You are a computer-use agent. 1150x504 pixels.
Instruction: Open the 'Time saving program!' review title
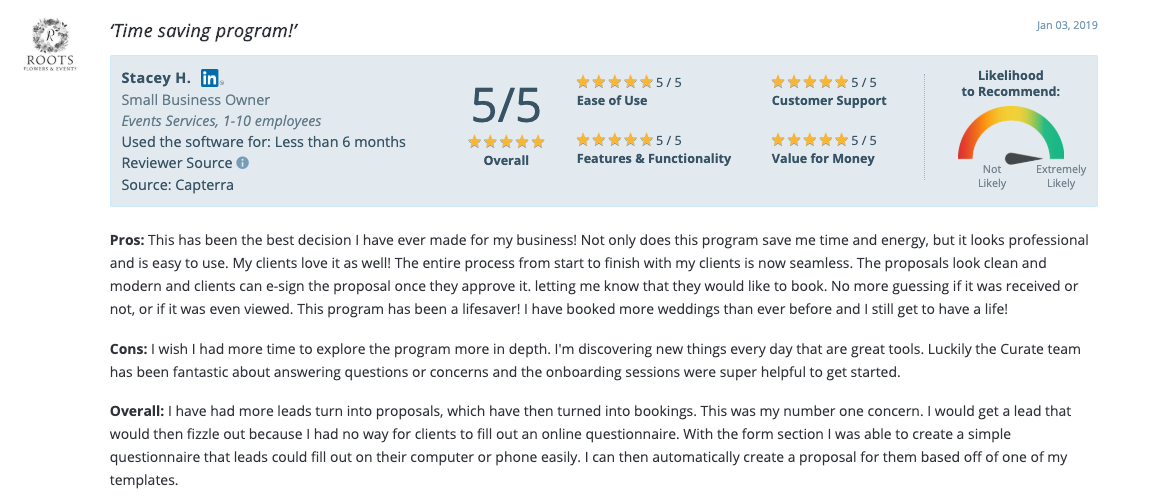click(204, 31)
